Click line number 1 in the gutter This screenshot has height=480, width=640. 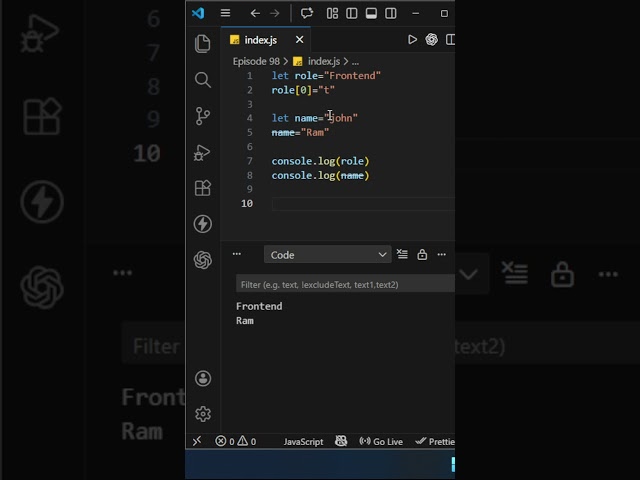click(249, 76)
